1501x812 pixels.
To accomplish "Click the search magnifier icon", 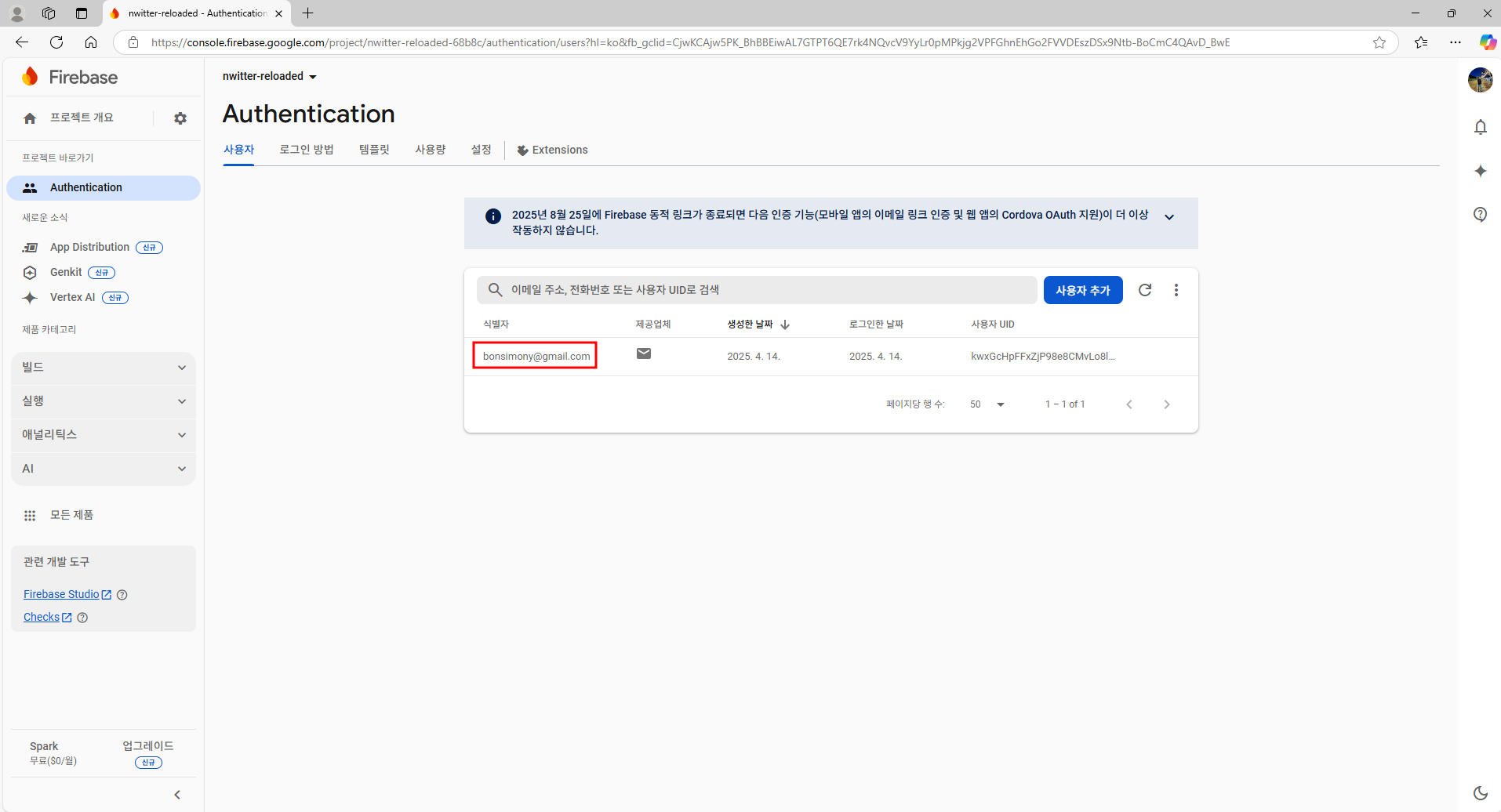I will [x=495, y=290].
